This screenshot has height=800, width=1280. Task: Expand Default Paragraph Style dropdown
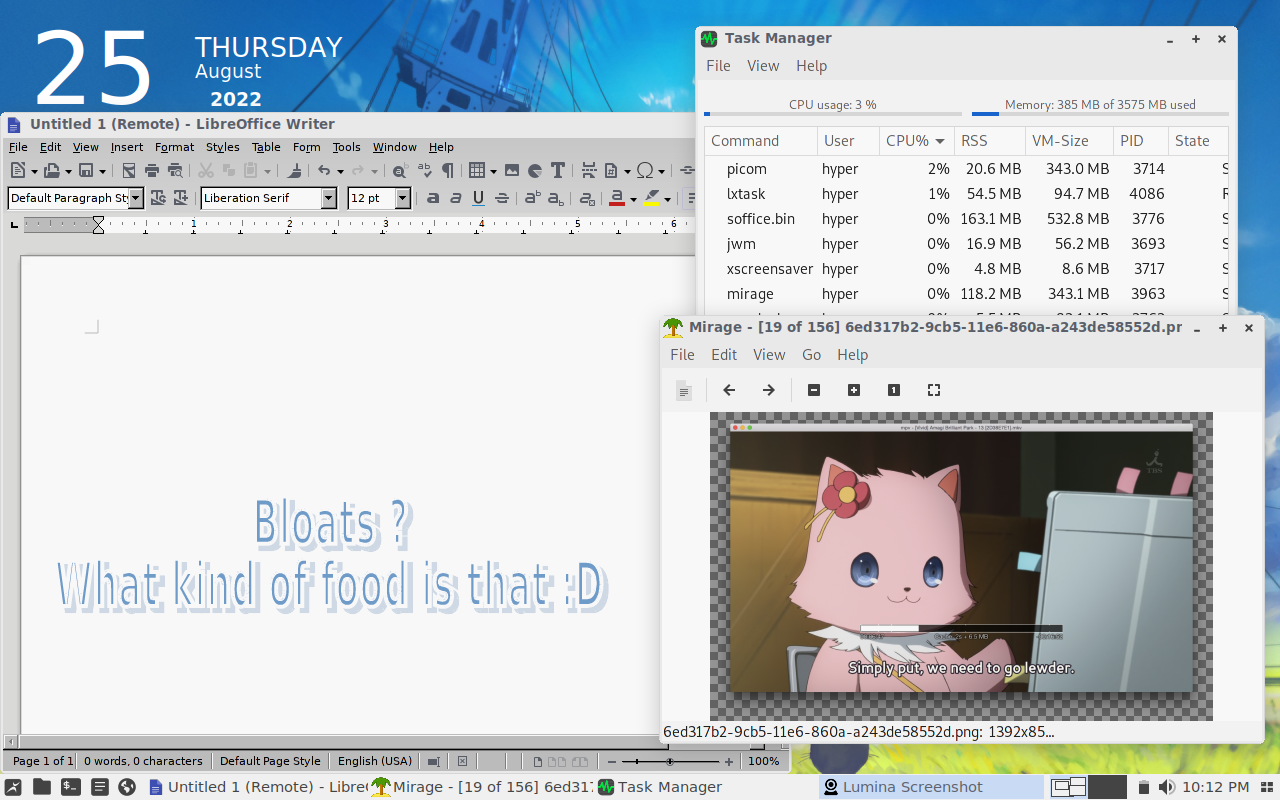coord(136,198)
